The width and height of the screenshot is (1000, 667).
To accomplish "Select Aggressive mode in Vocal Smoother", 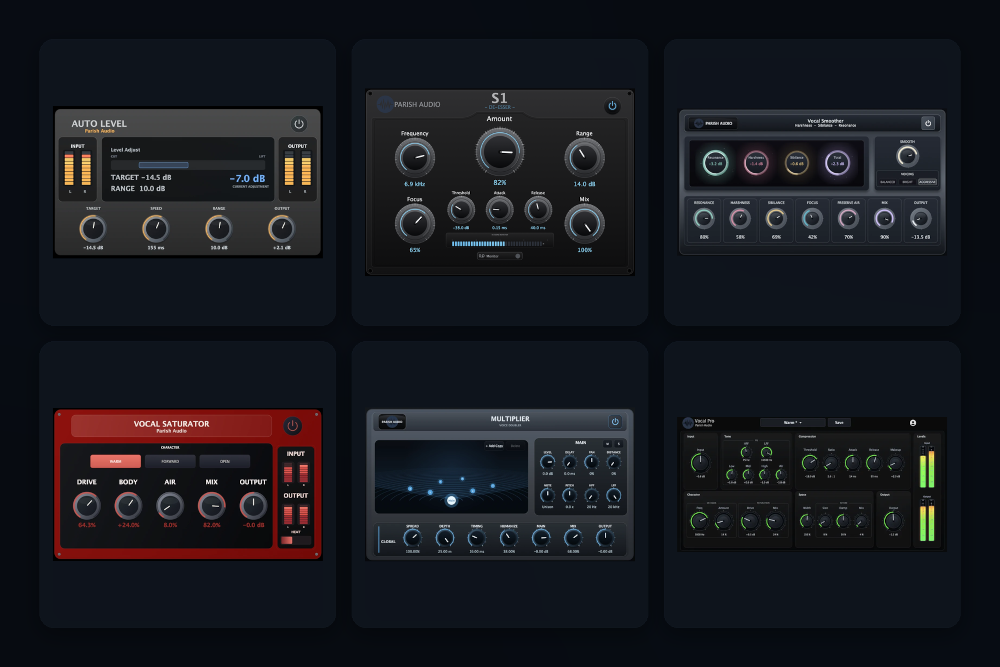I will (x=927, y=182).
